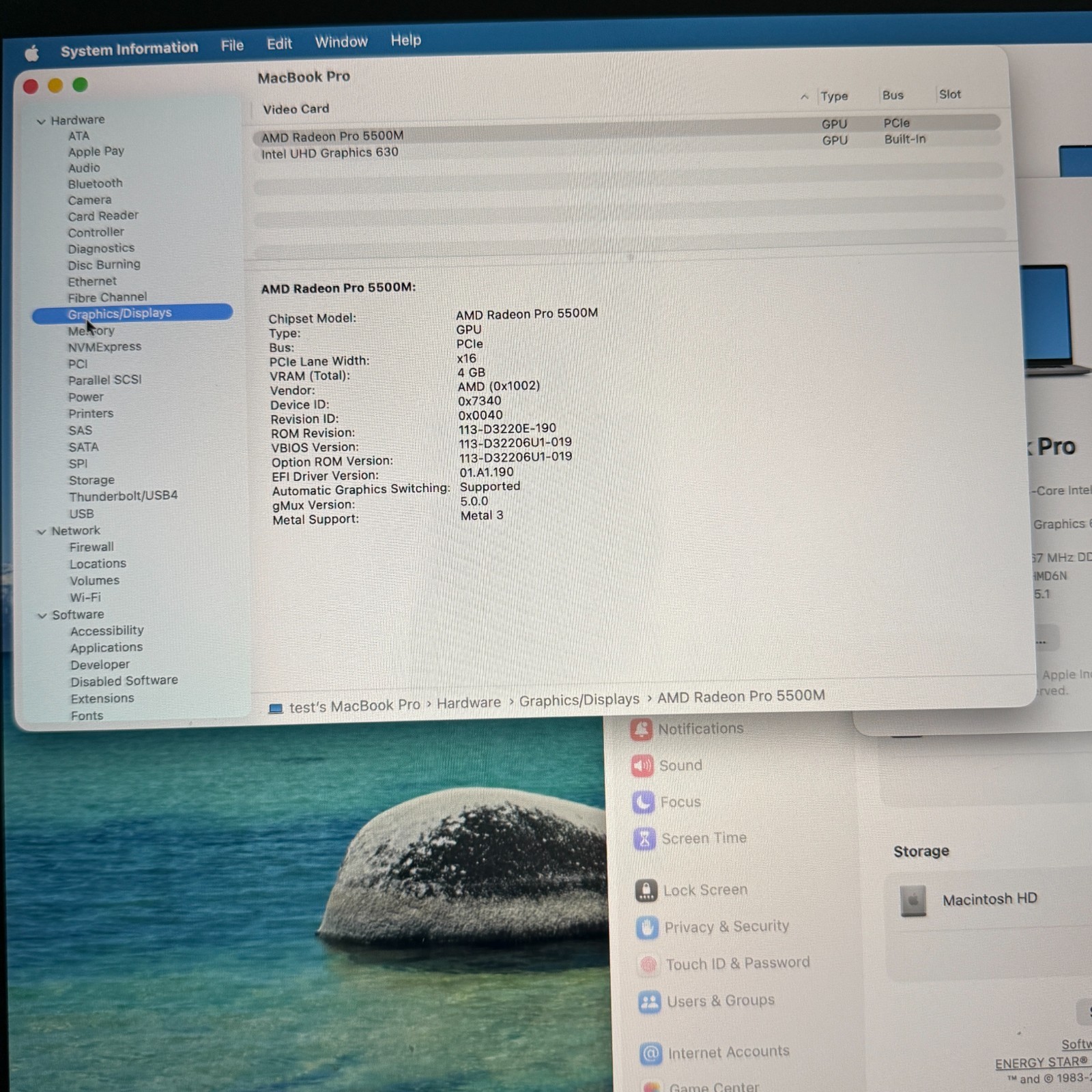Collapse the Network section chevron
1092x1092 pixels.
[42, 532]
